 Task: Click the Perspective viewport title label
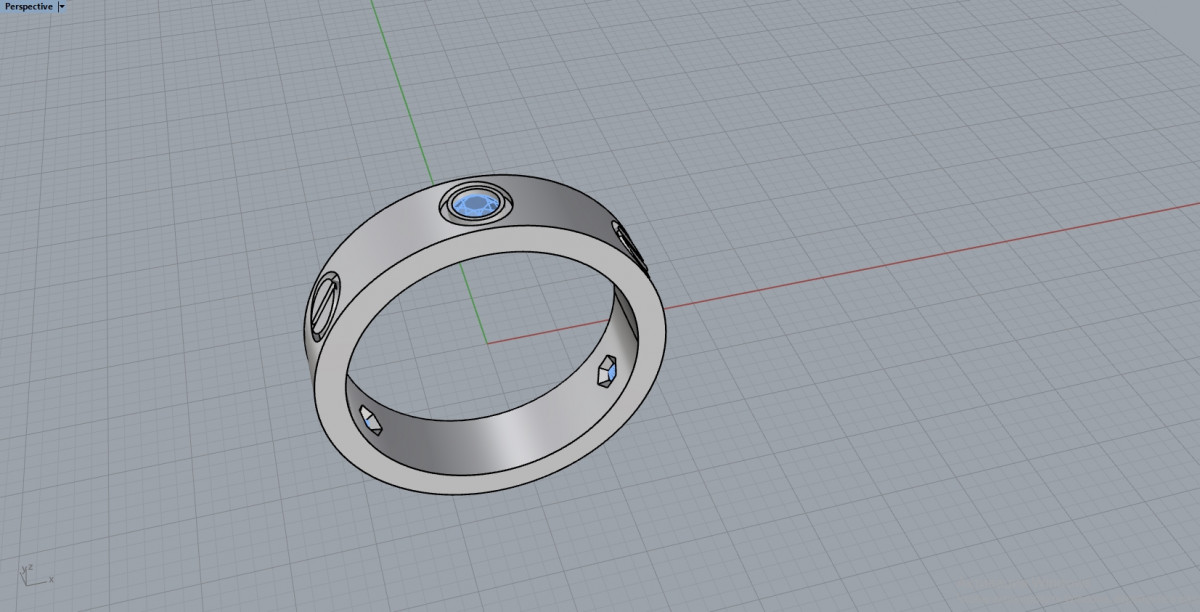pos(28,6)
